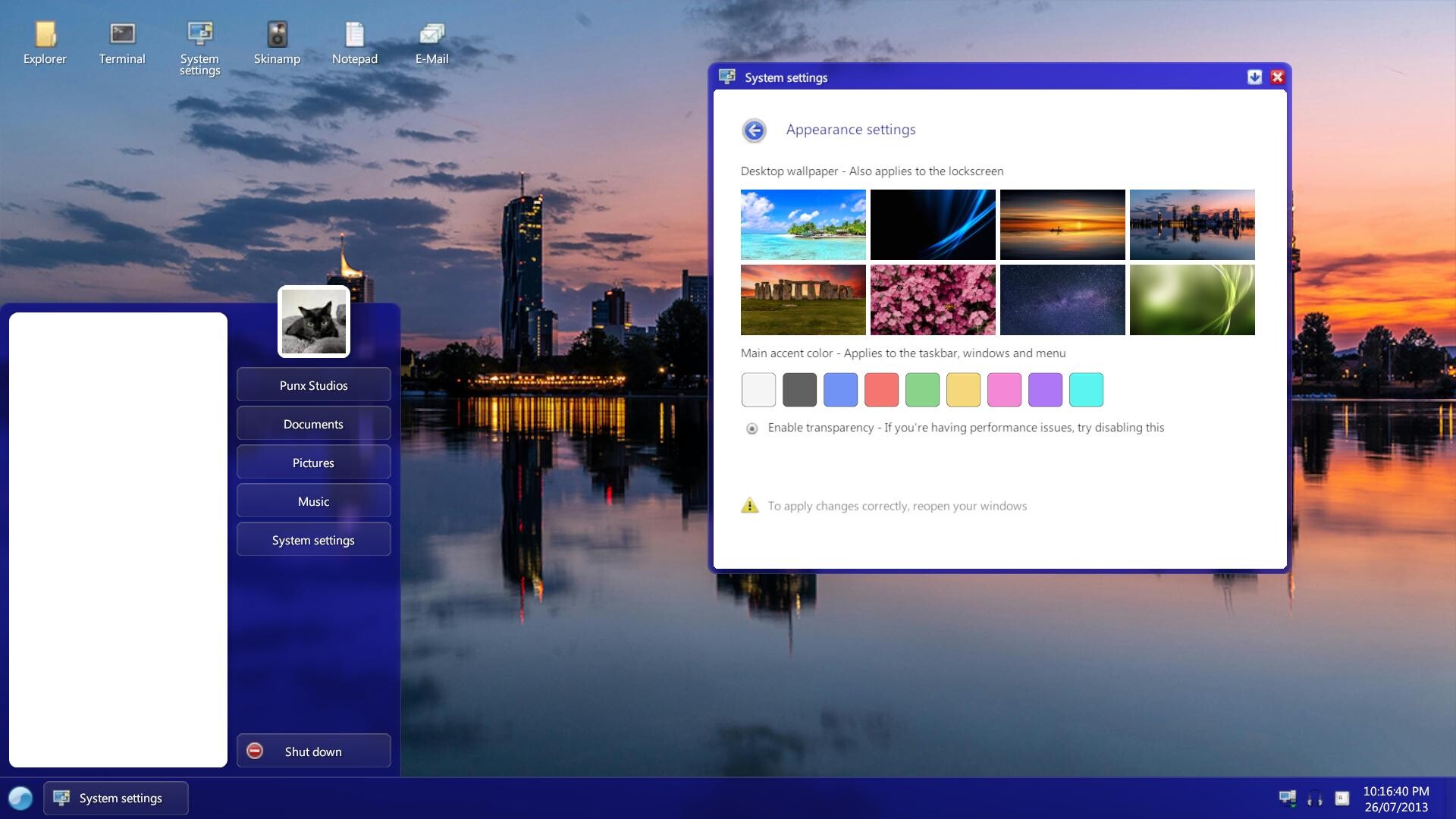Toggle the Enable transparency option

coord(752,428)
